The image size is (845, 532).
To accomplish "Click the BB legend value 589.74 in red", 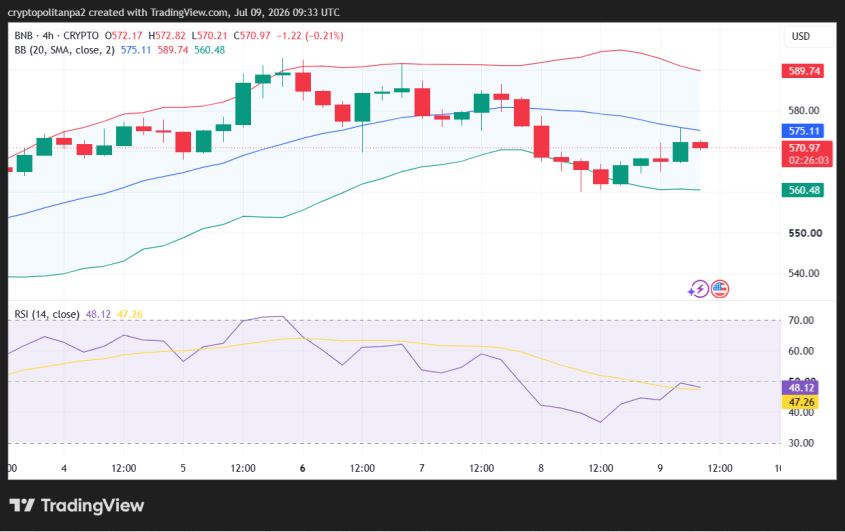I will click(173, 50).
